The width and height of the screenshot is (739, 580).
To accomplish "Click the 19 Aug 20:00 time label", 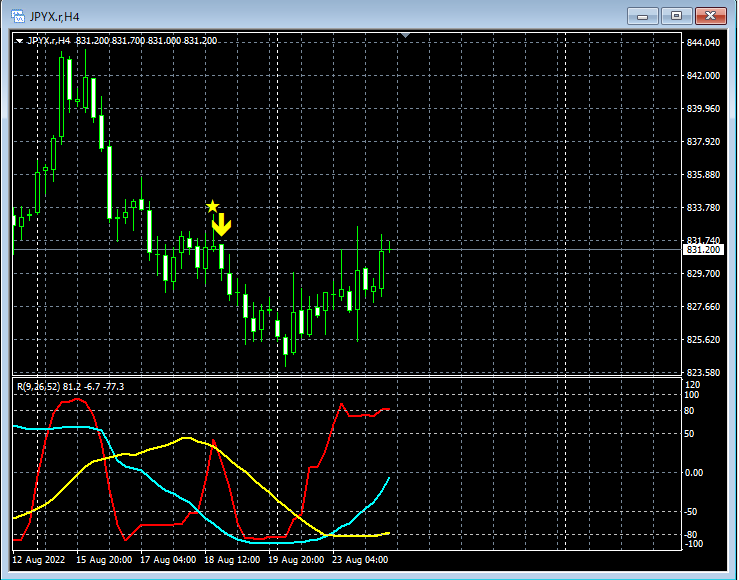I will 296,560.
